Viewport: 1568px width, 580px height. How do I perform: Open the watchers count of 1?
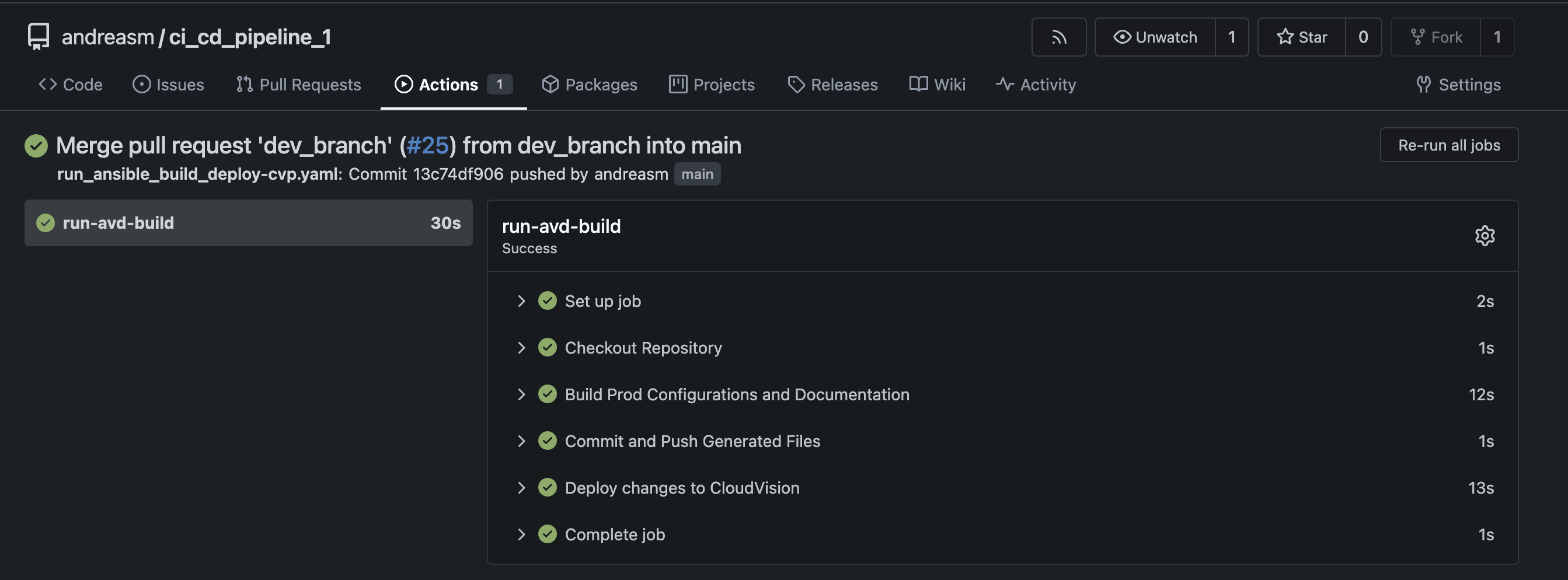1231,37
